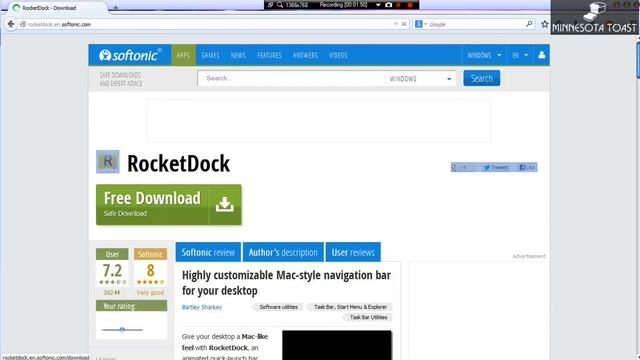Click the RocketDock app icon thumbnail
640x360 pixels.
tap(108, 162)
